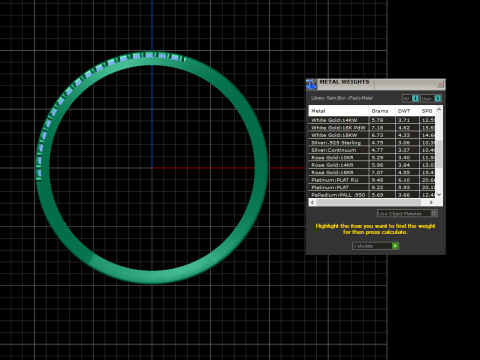The image size is (480, 360).
Task: Click the Library: Satin Blur metal label
Action: (342, 98)
